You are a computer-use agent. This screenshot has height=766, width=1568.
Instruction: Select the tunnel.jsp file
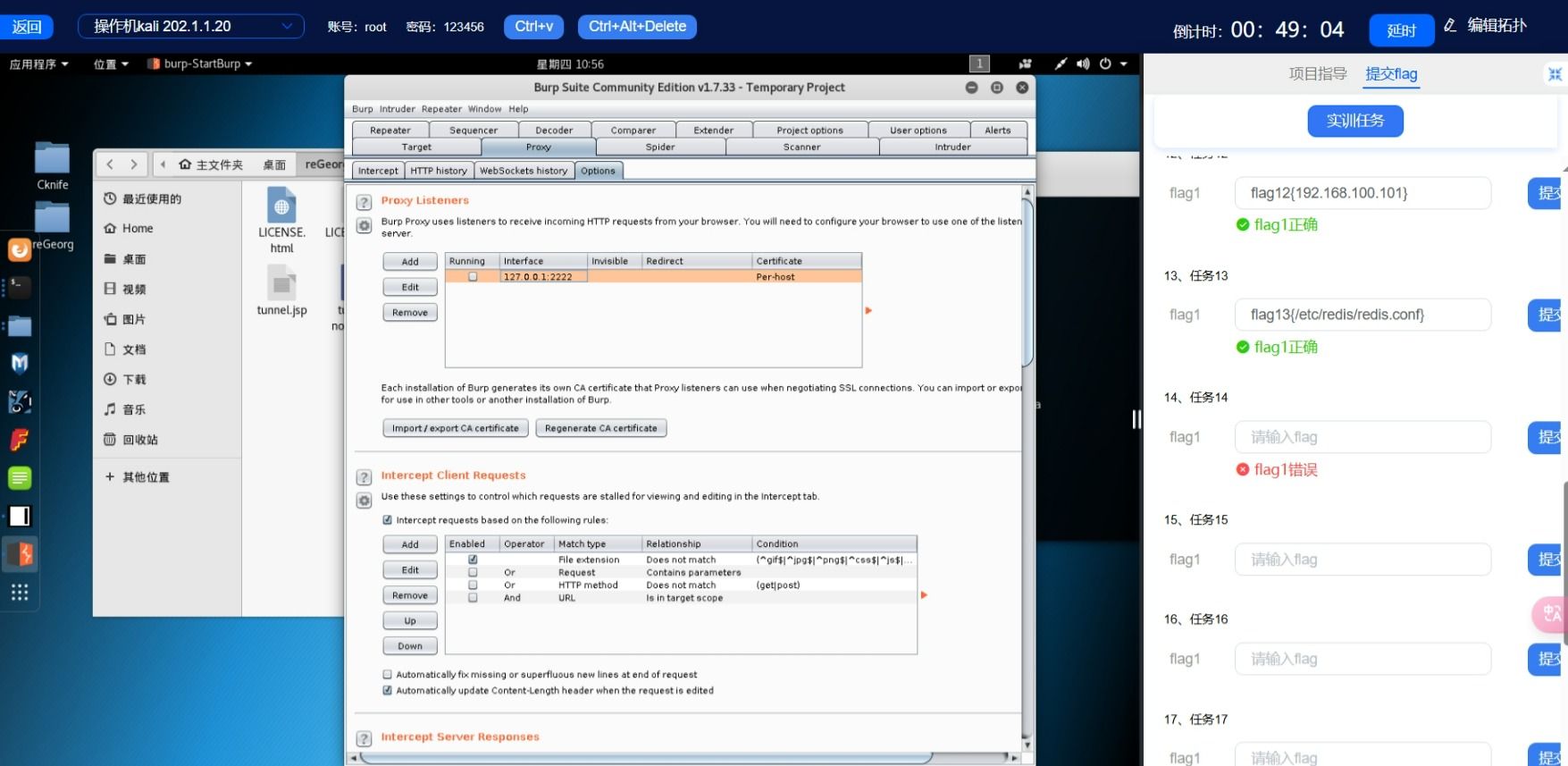(x=281, y=291)
